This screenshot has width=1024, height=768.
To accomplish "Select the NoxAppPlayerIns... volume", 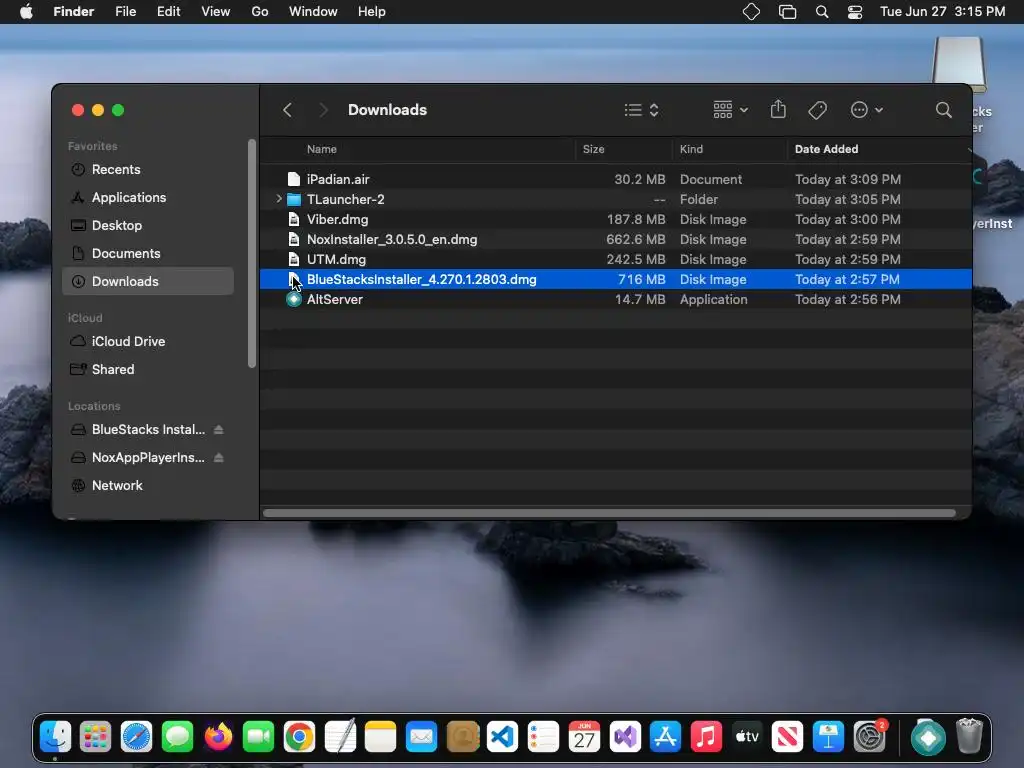I will click(x=148, y=457).
